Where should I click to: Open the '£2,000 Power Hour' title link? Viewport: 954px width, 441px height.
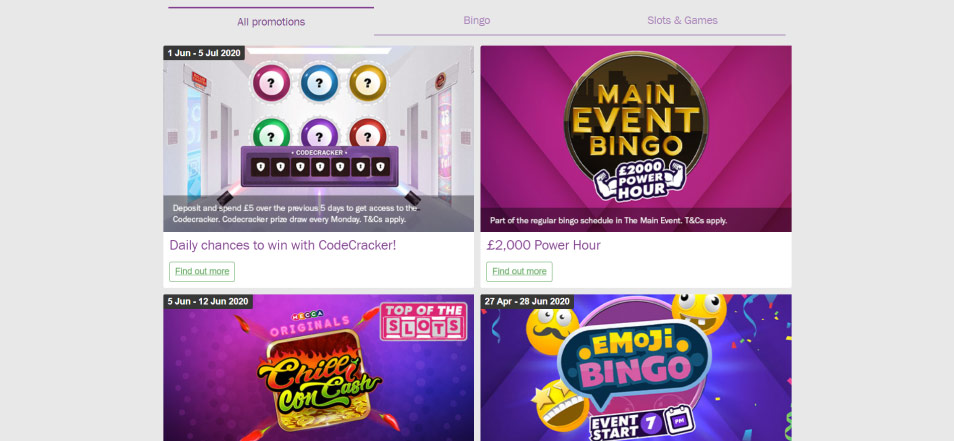point(543,245)
